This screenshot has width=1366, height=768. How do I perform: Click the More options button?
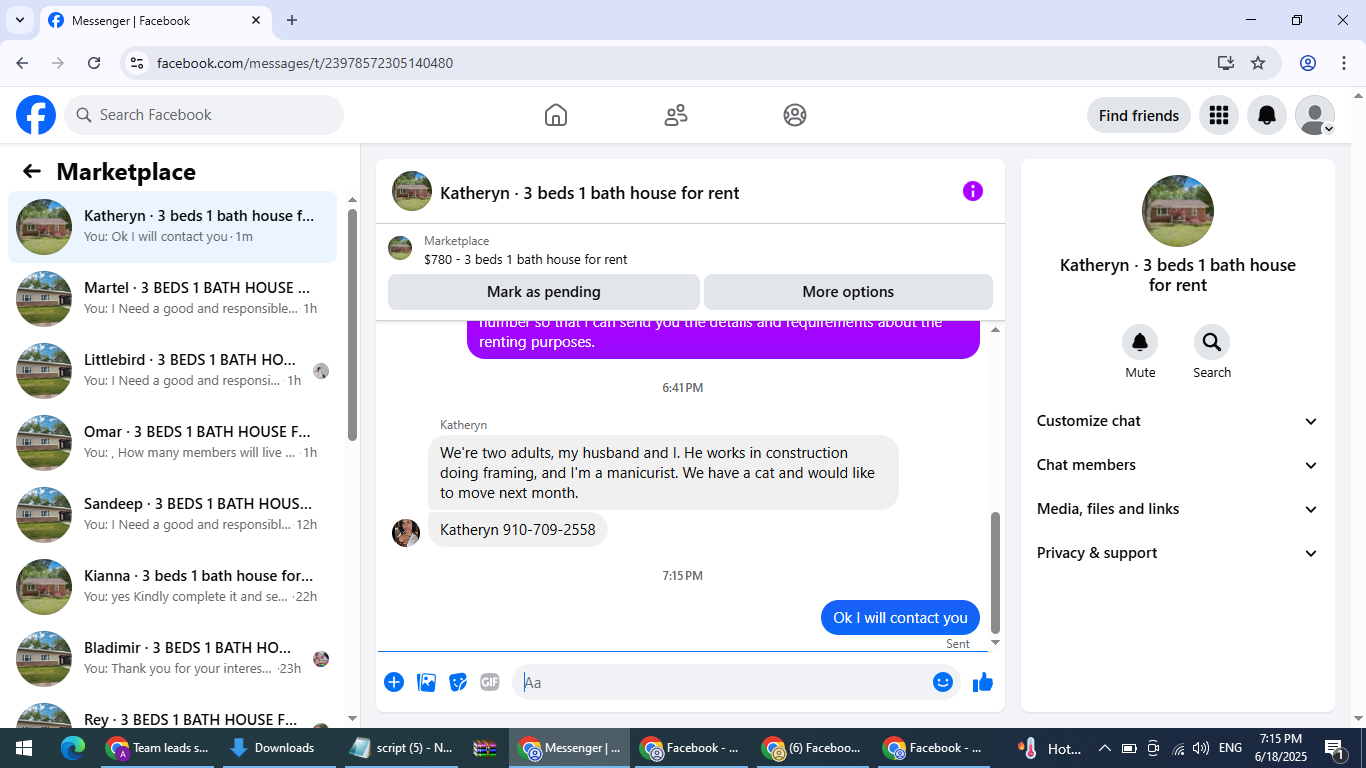[x=848, y=292]
